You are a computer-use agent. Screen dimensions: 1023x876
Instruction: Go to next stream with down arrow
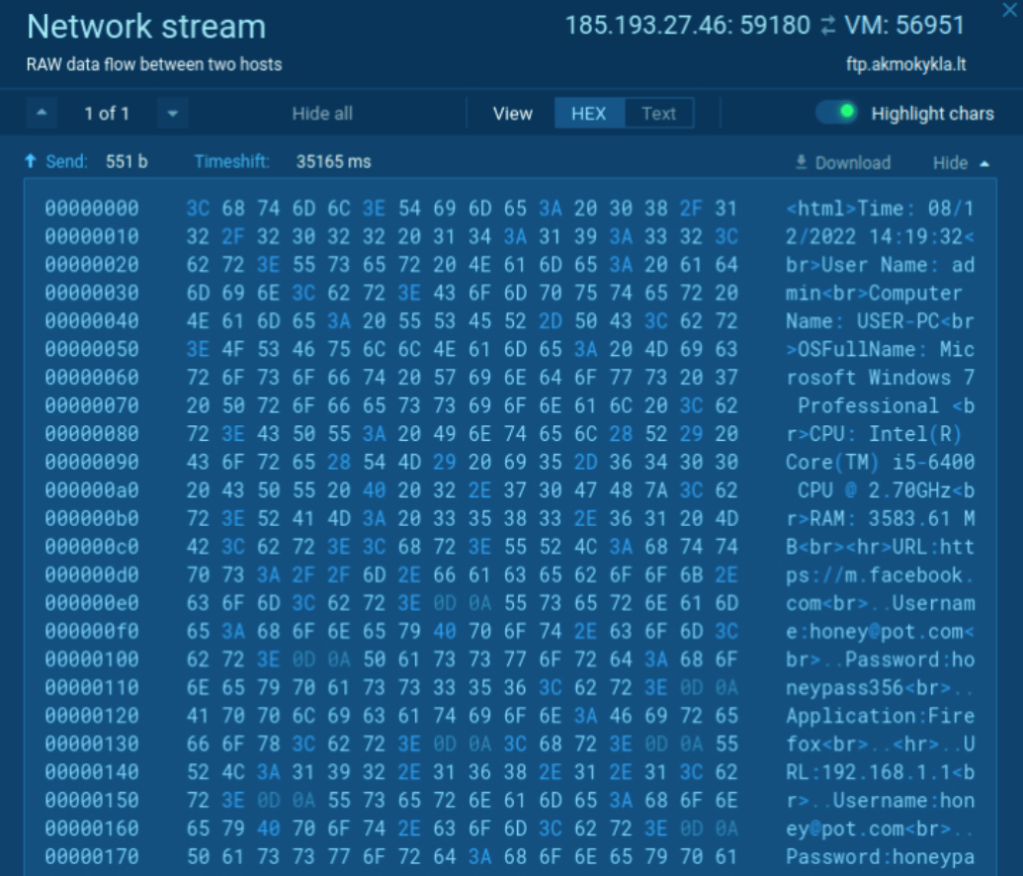(x=172, y=113)
